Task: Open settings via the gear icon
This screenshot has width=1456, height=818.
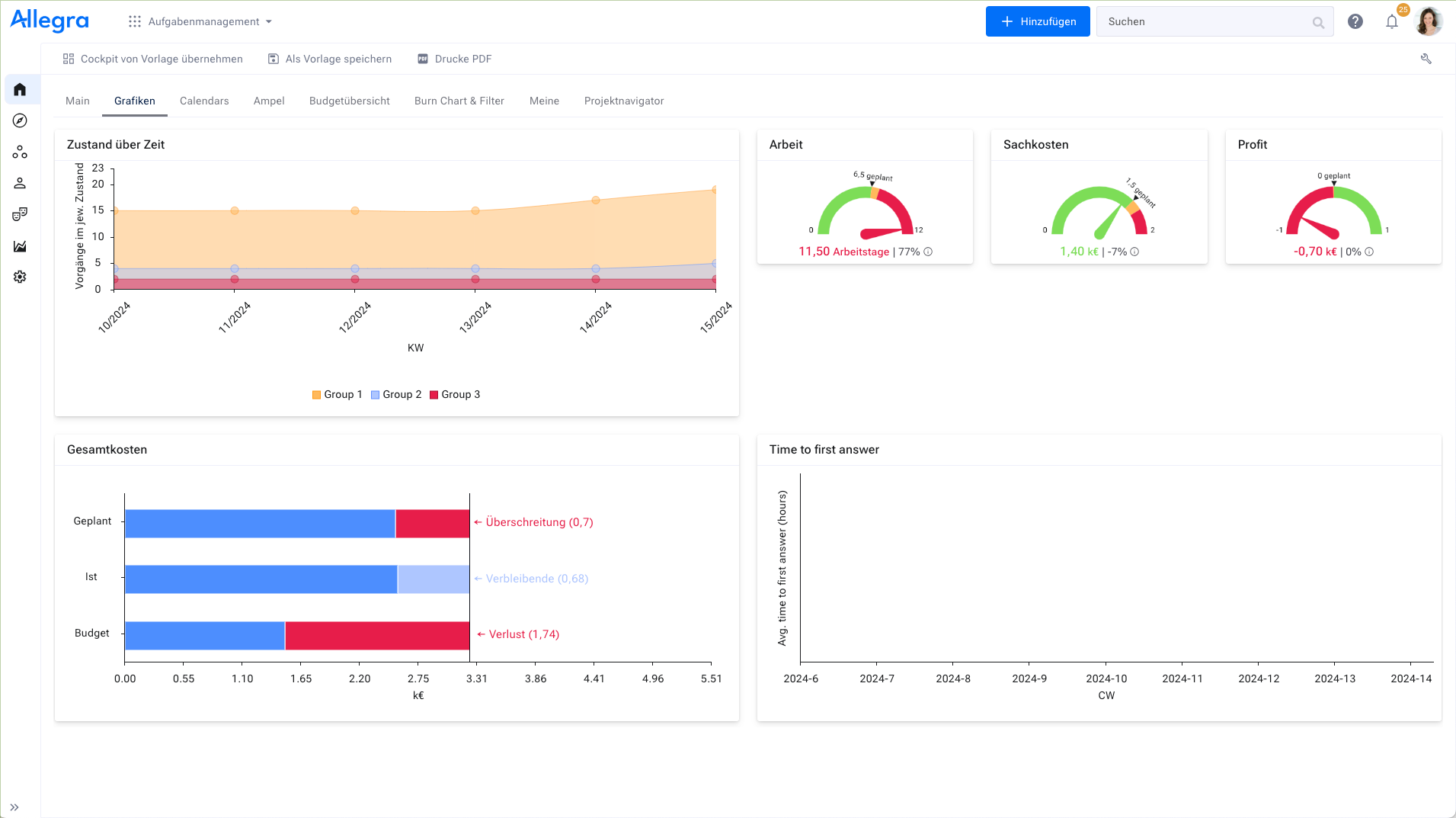Action: [20, 277]
